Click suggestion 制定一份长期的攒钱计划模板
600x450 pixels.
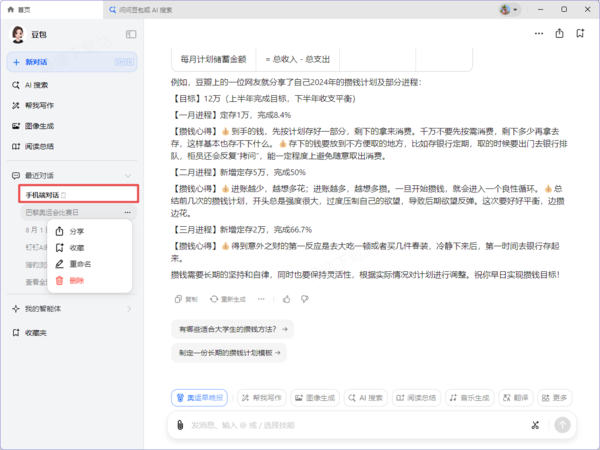[229, 353]
